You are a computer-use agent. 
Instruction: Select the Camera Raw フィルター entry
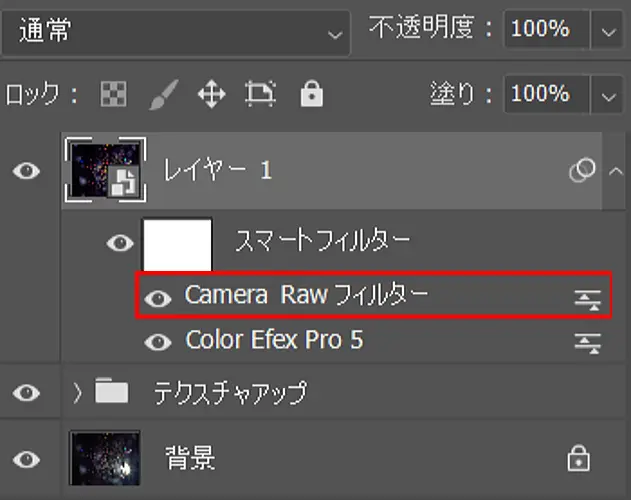click(x=307, y=295)
